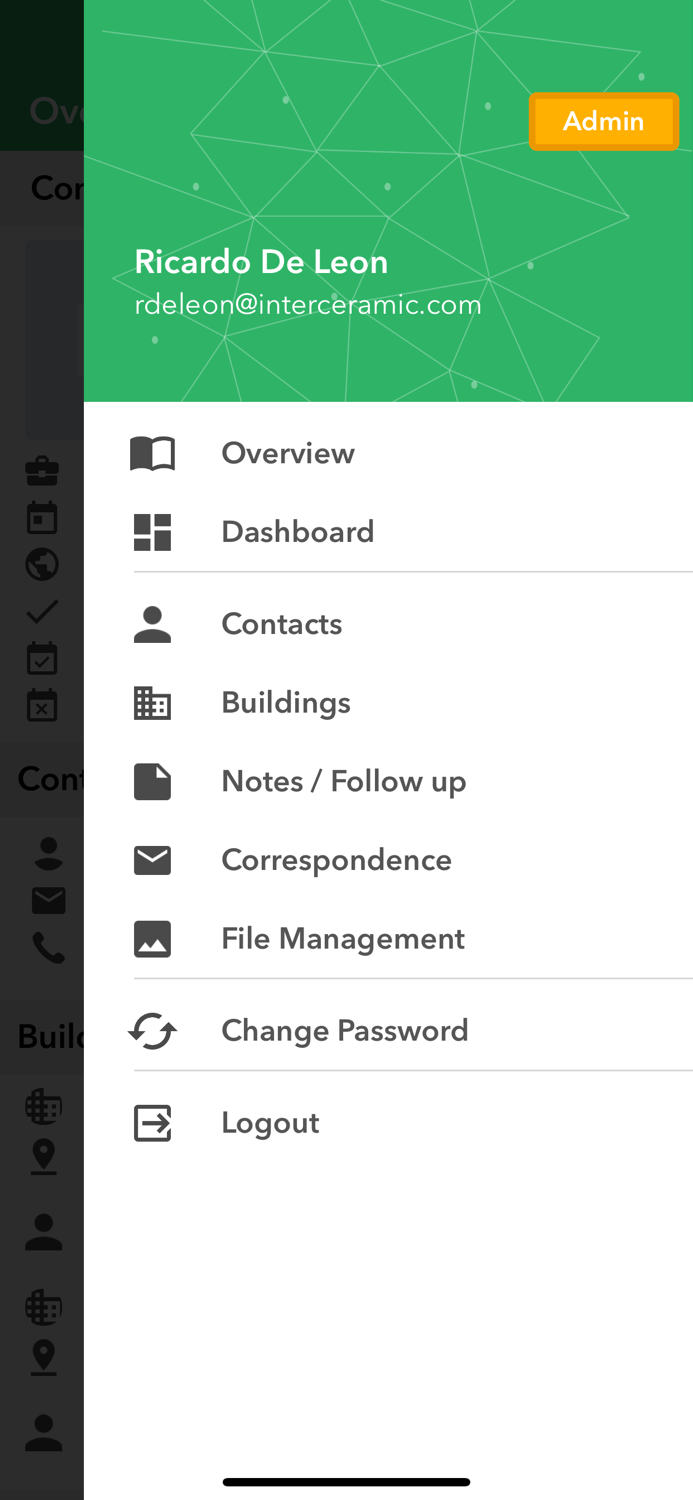Viewport: 693px width, 1500px height.
Task: Open Correspondence from the drawer
Action: click(x=337, y=860)
